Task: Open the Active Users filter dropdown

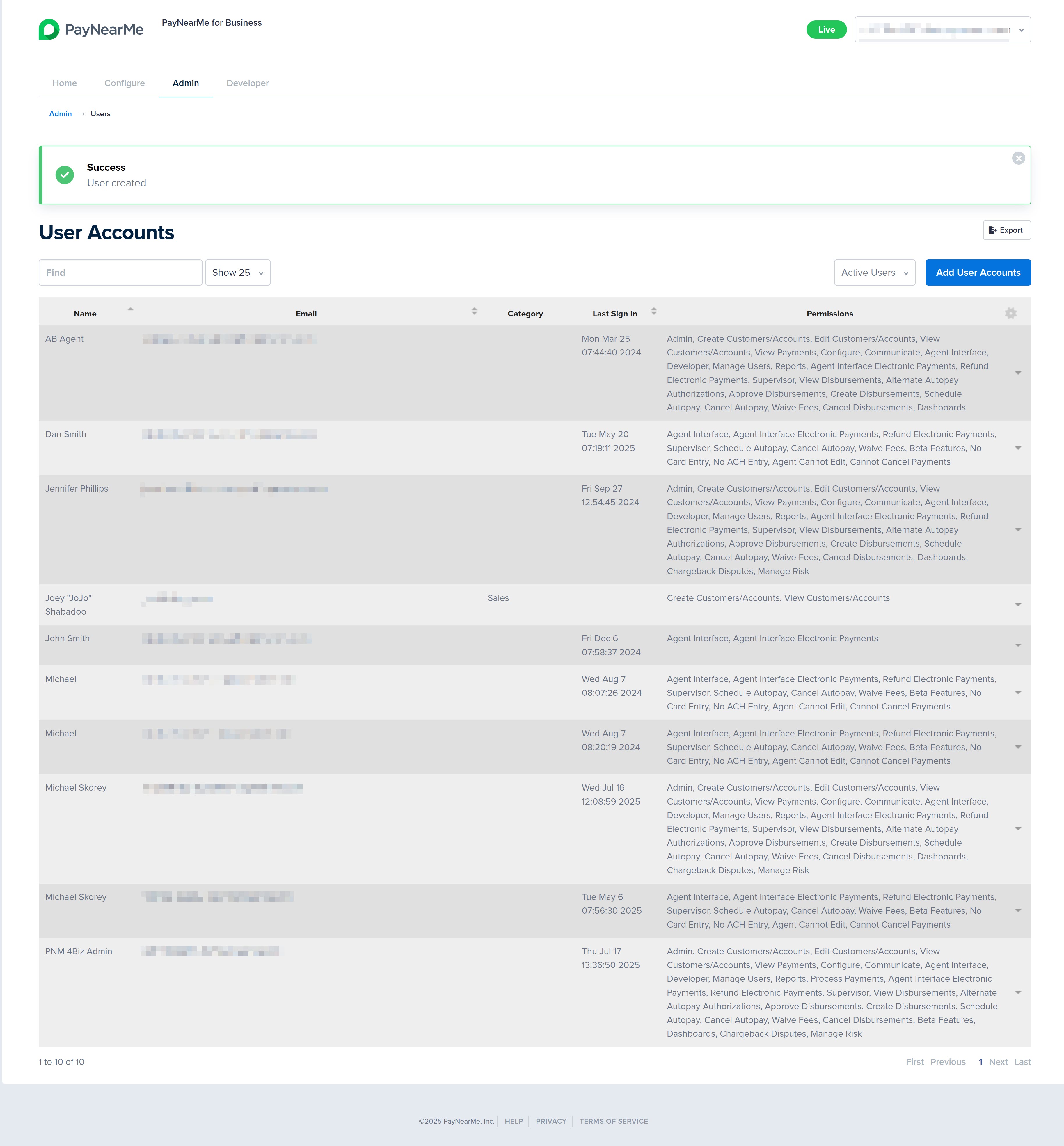Action: point(875,273)
